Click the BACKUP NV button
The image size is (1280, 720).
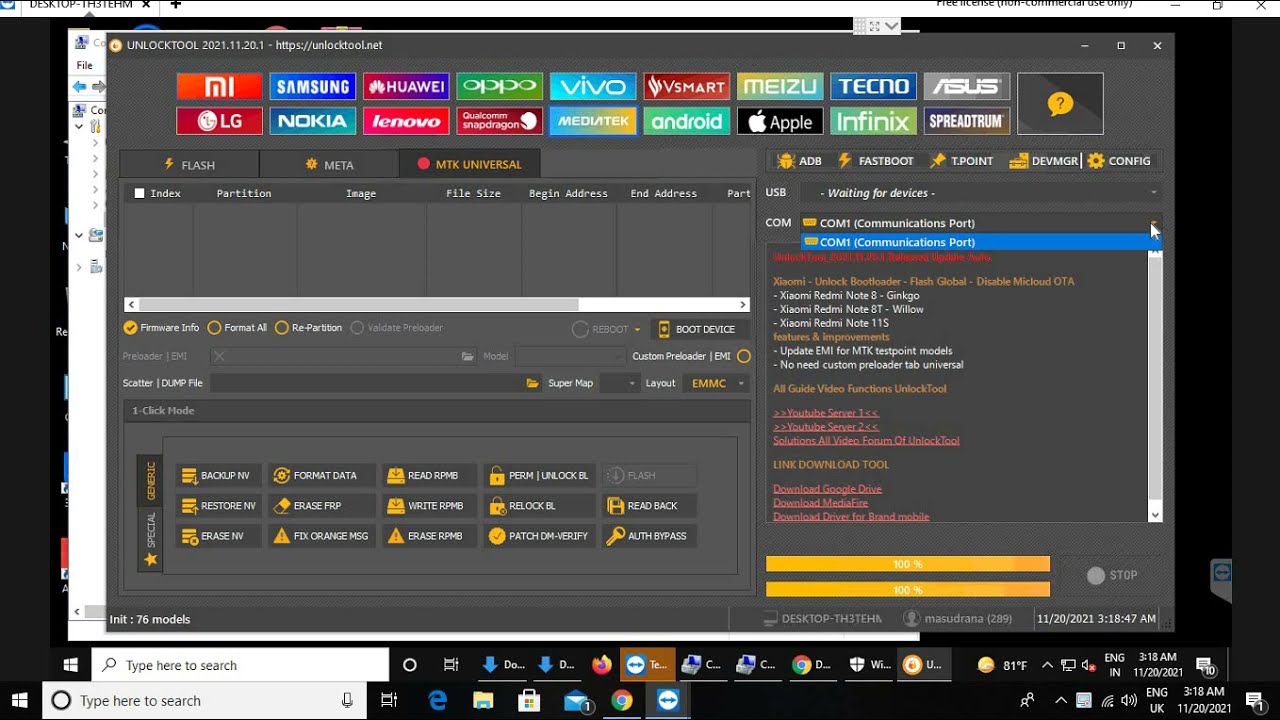[x=218, y=476]
